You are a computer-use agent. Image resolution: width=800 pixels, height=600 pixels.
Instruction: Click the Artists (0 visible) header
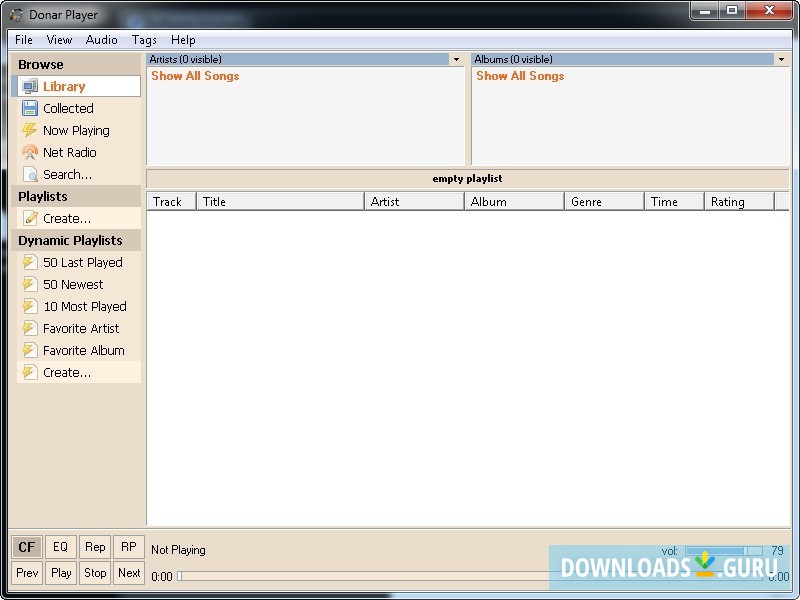pyautogui.click(x=297, y=59)
